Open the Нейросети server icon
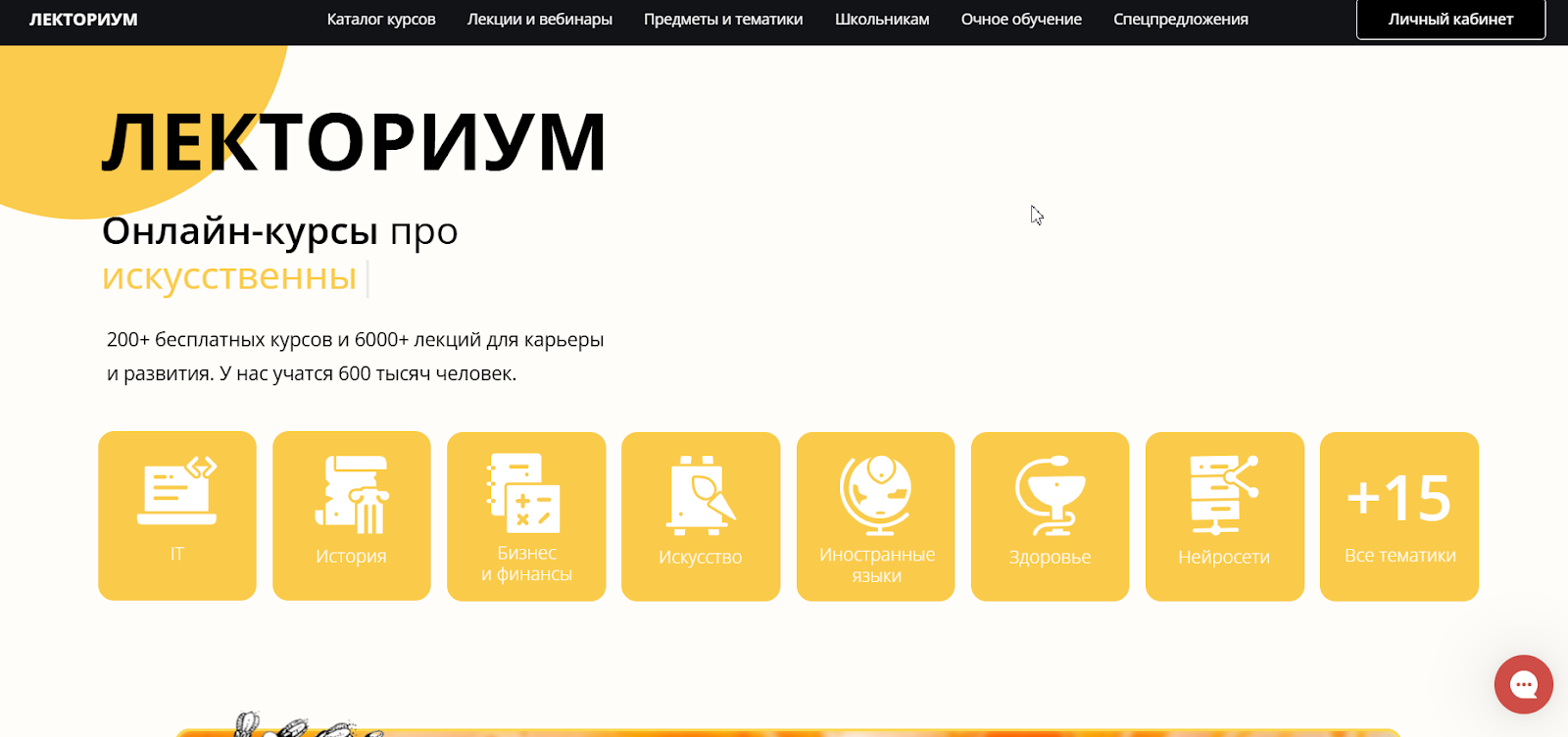Image resolution: width=1568 pixels, height=737 pixels. tap(1223, 495)
